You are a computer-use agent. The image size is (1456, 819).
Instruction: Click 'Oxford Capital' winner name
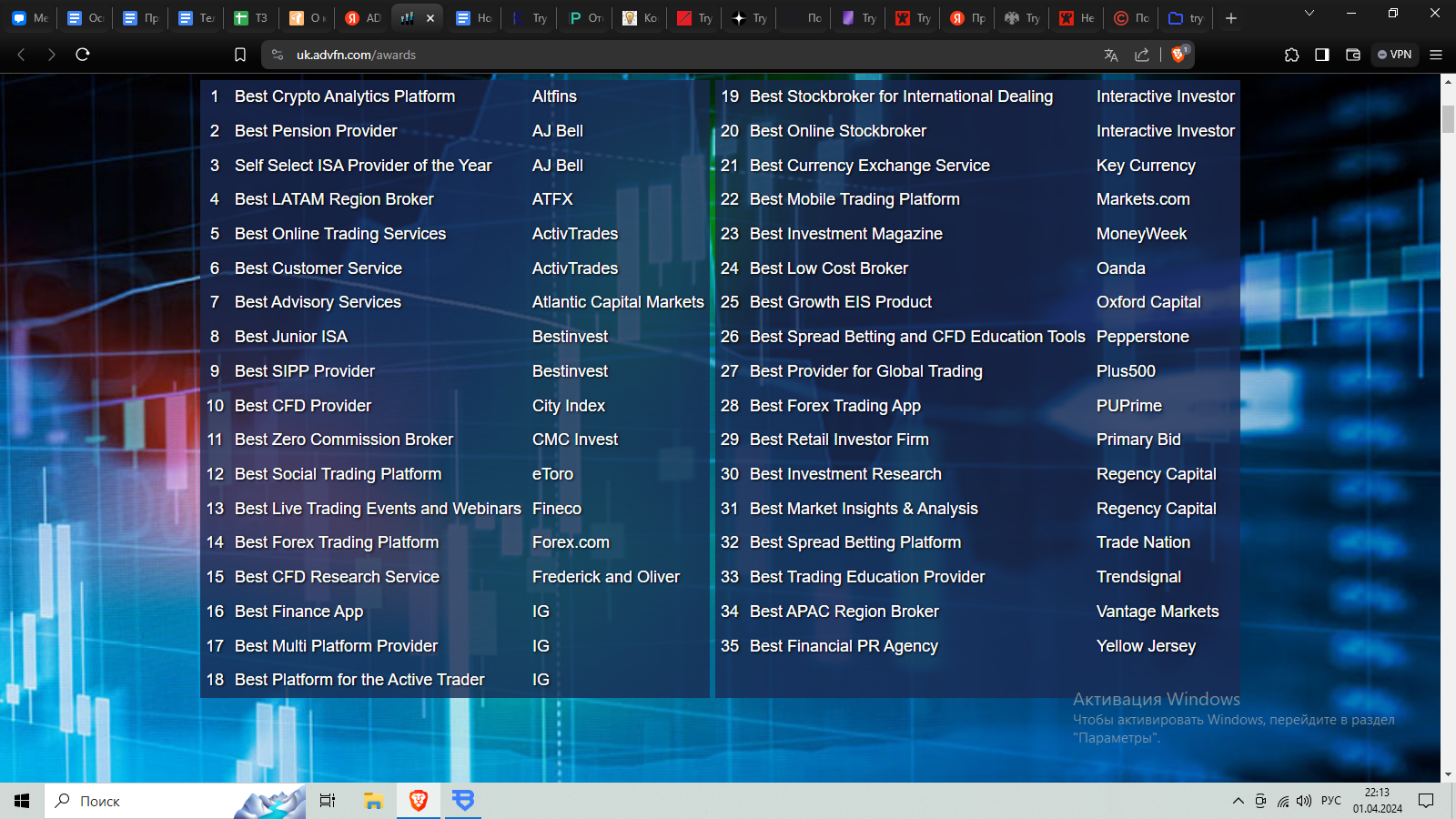click(x=1148, y=302)
